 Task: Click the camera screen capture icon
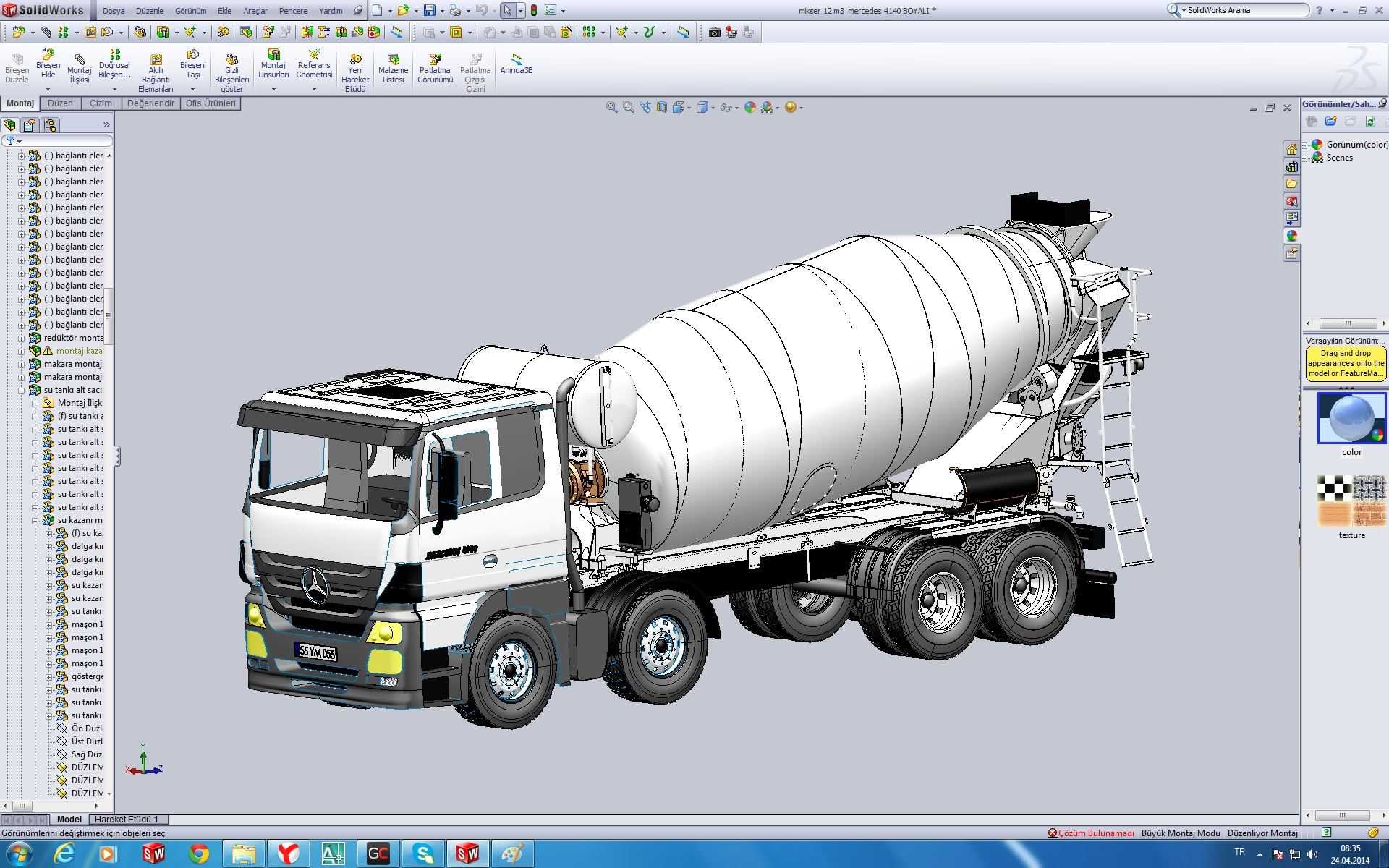click(x=714, y=32)
